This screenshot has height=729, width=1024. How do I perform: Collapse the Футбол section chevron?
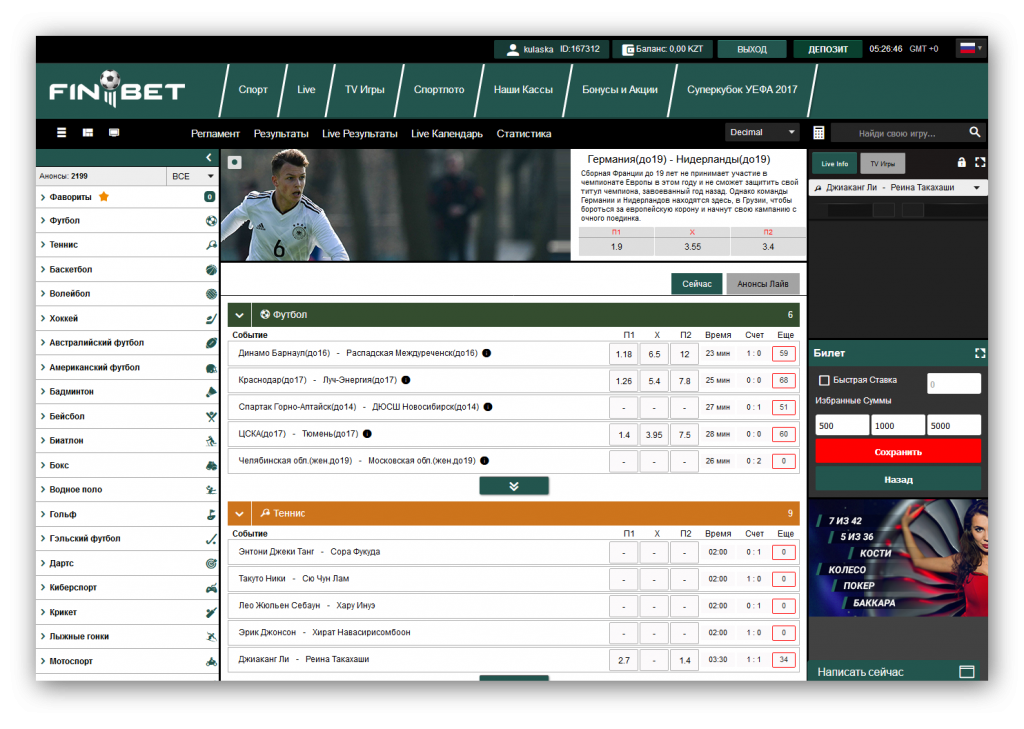[x=239, y=315]
